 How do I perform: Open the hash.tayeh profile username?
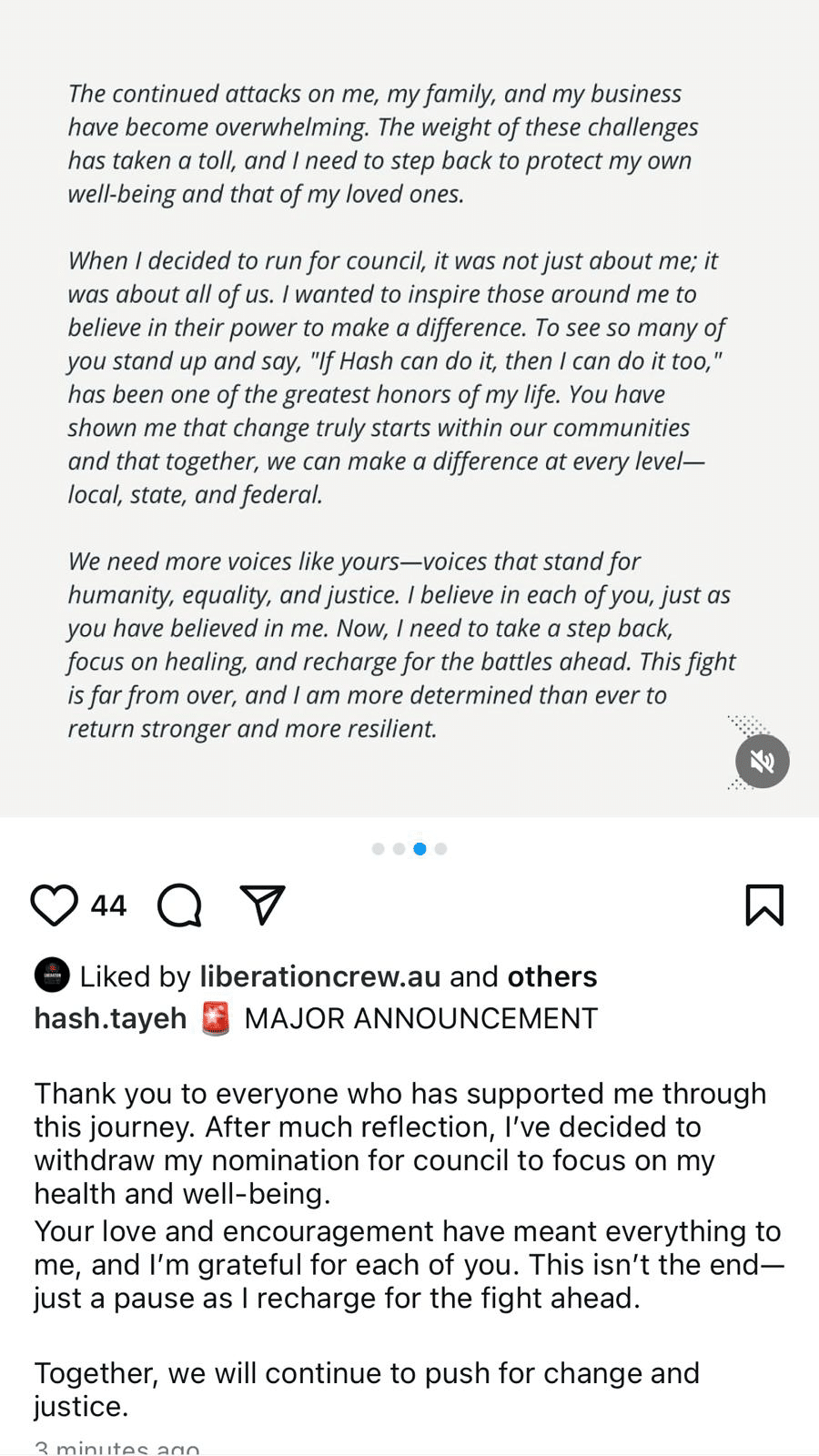(110, 1018)
